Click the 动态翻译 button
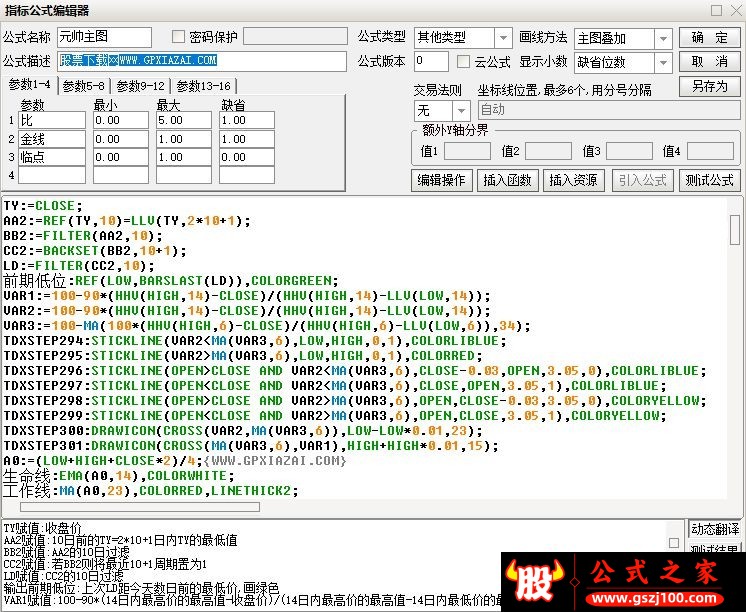Screen dimensions: 746x612 [715, 529]
